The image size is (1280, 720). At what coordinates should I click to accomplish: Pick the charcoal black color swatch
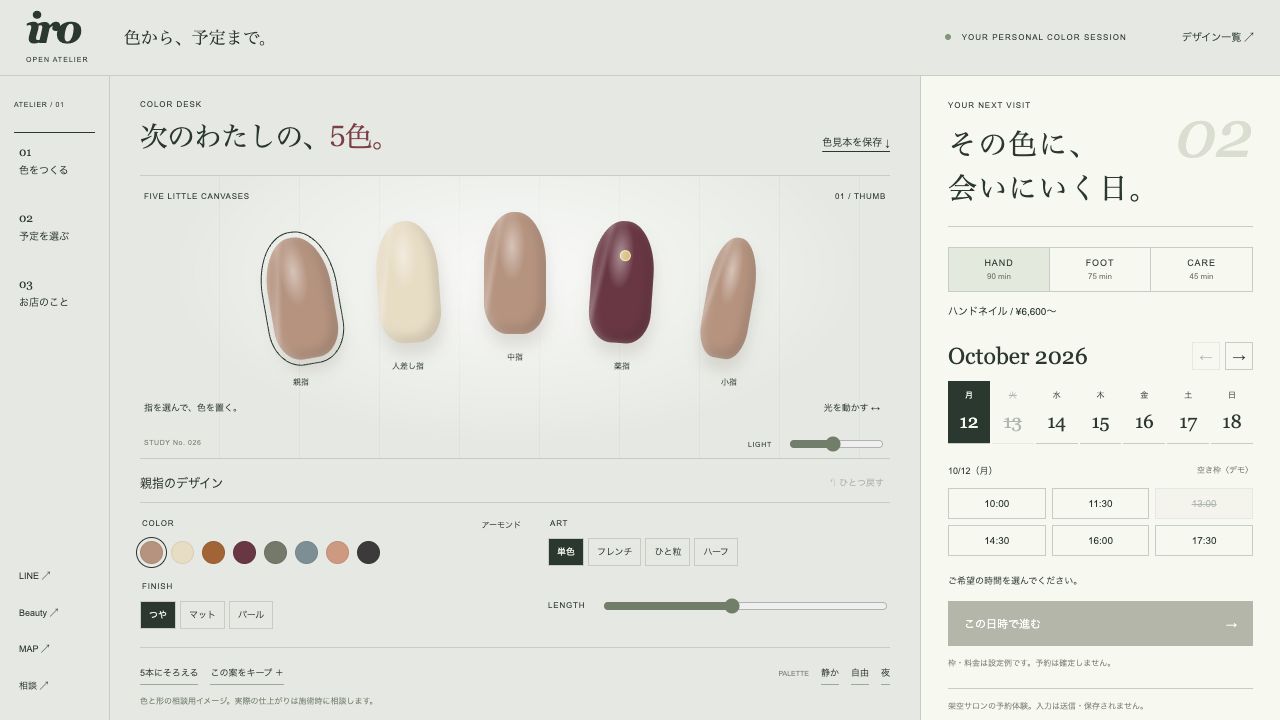[368, 552]
